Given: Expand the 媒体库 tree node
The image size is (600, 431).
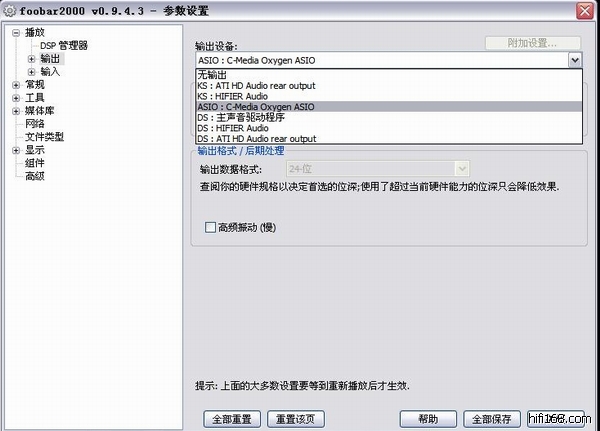Looking at the screenshot, I should point(16,111).
